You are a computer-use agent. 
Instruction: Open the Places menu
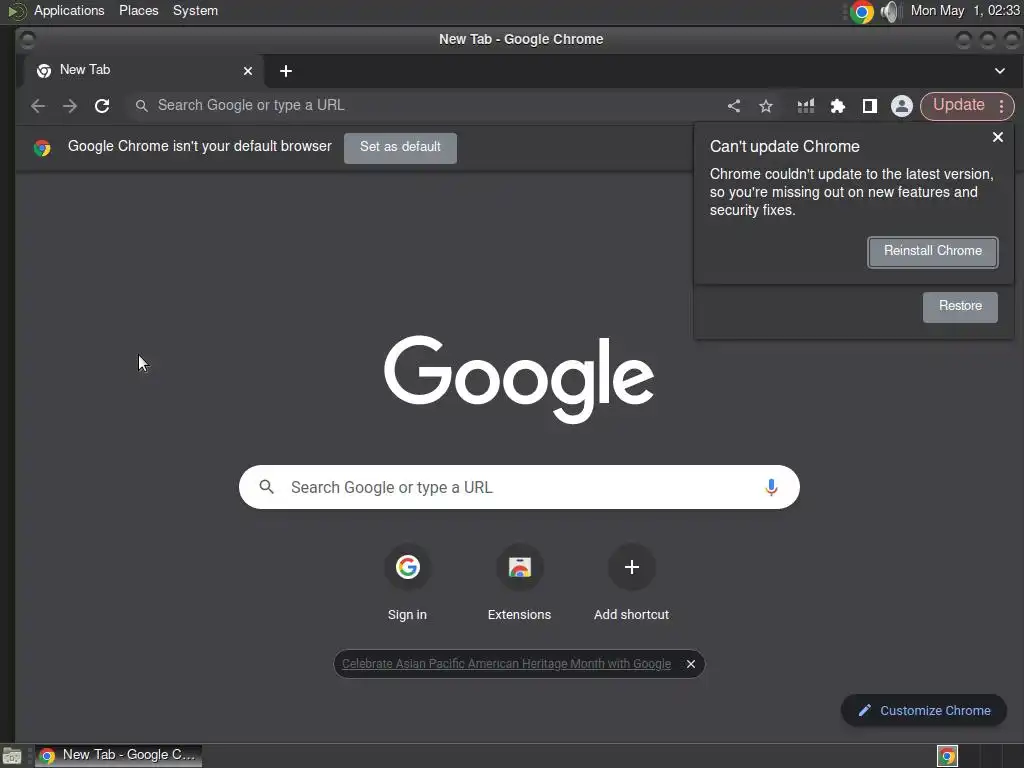pyautogui.click(x=138, y=10)
